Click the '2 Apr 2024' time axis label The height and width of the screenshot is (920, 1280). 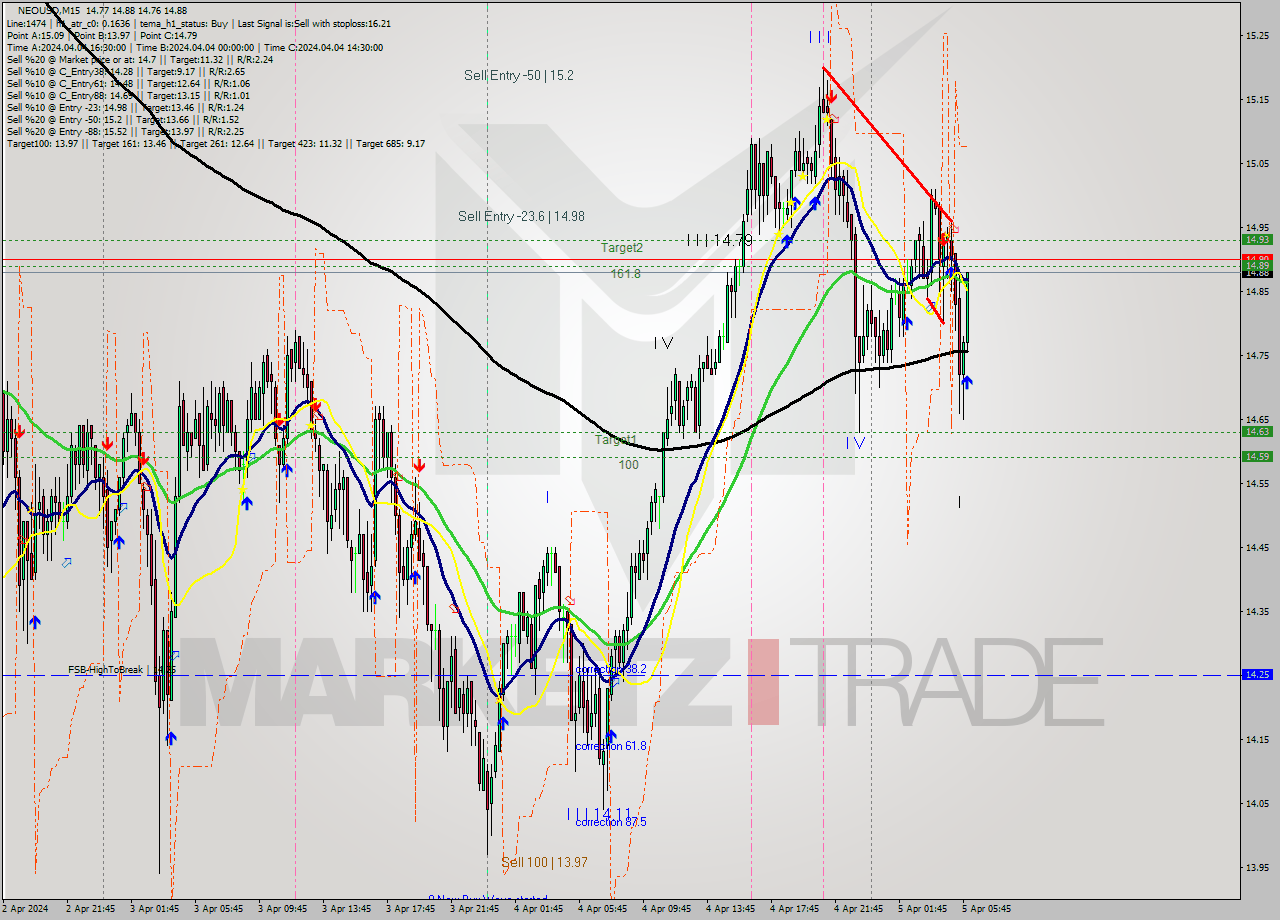coord(25,909)
